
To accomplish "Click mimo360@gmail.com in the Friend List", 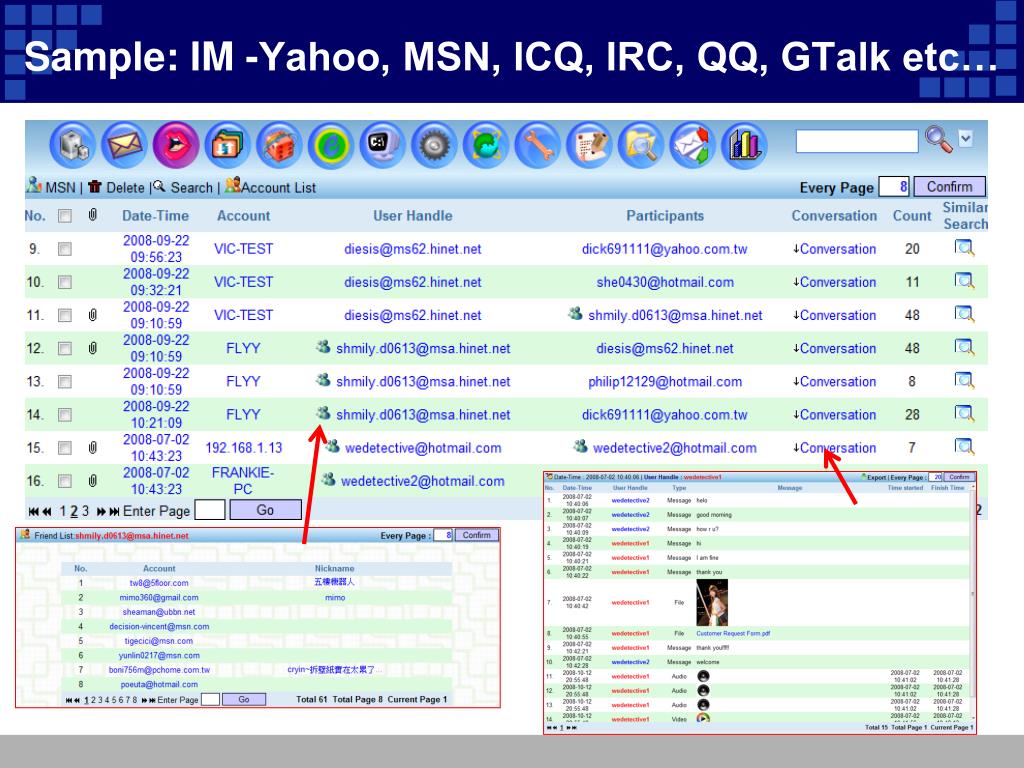I will (x=159, y=598).
